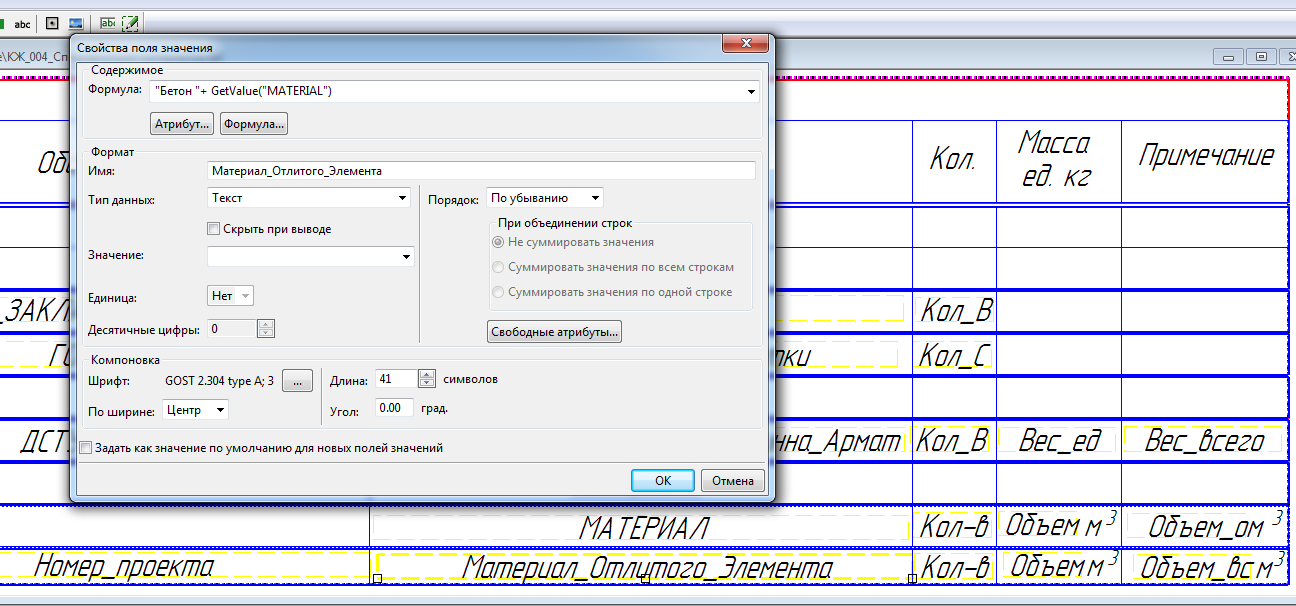Select the abc text tool in toolbar
Screen dimensions: 1296x606
click(22, 23)
